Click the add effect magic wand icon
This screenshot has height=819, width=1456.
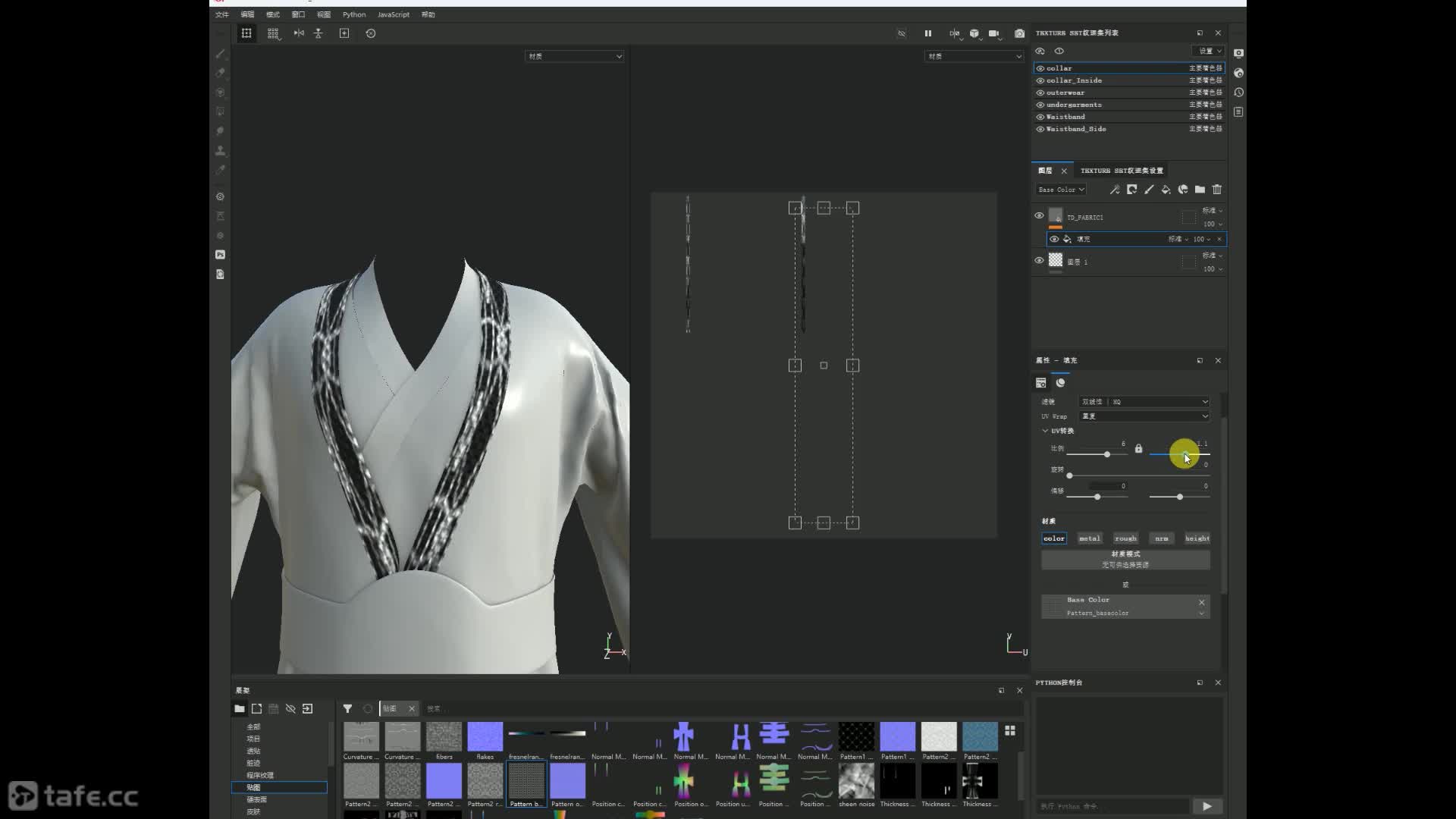tap(1115, 190)
